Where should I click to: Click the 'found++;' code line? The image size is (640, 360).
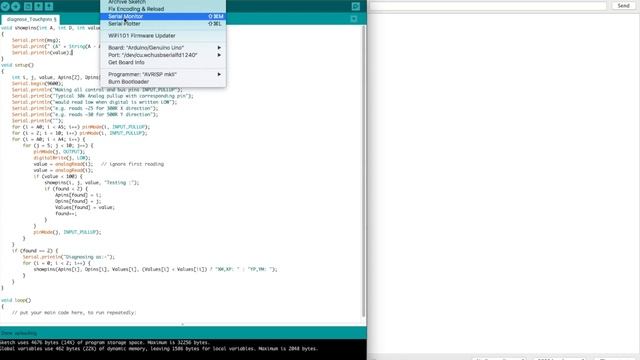[x=66, y=213]
